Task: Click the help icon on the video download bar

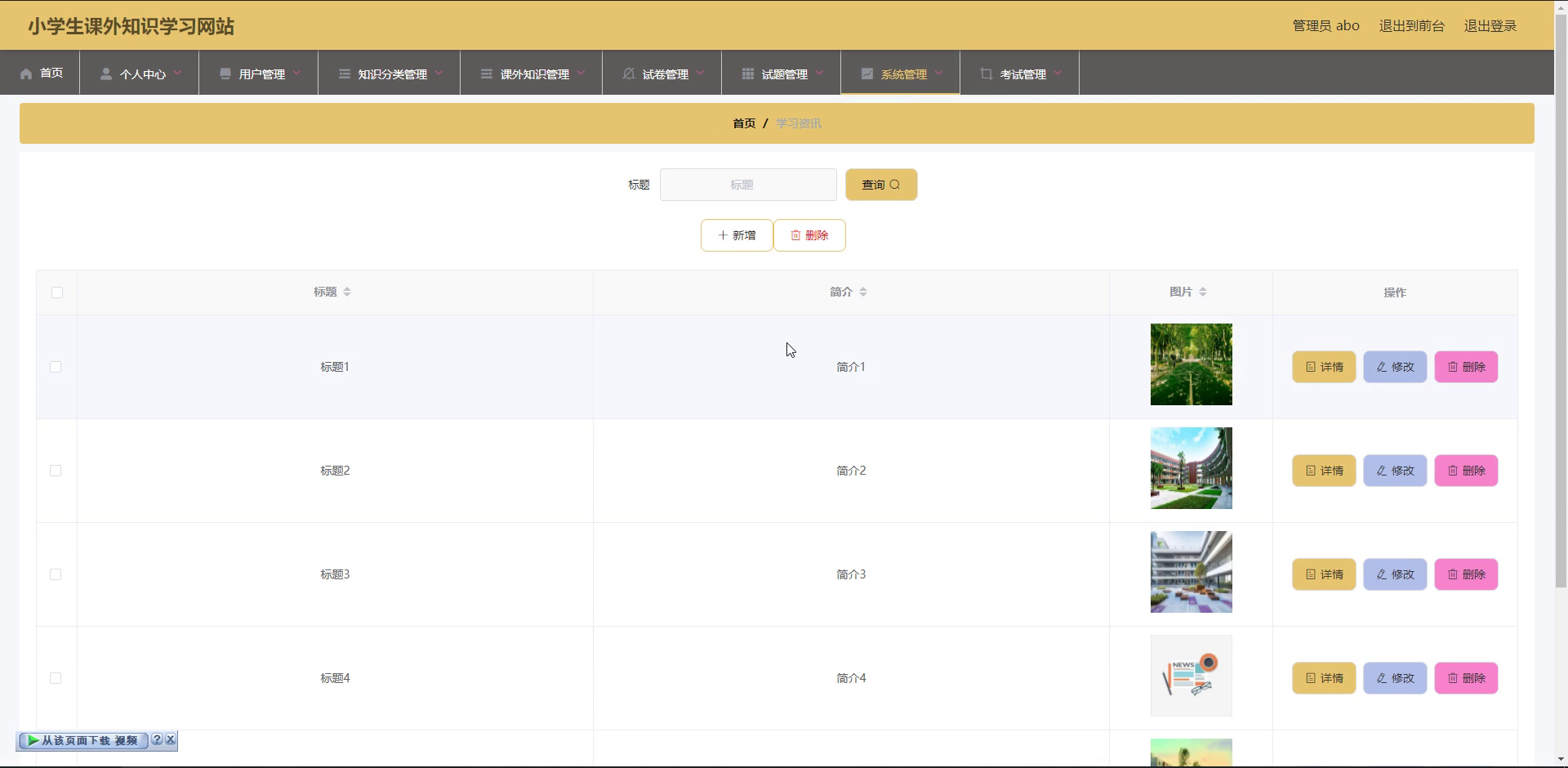Action: [x=157, y=739]
